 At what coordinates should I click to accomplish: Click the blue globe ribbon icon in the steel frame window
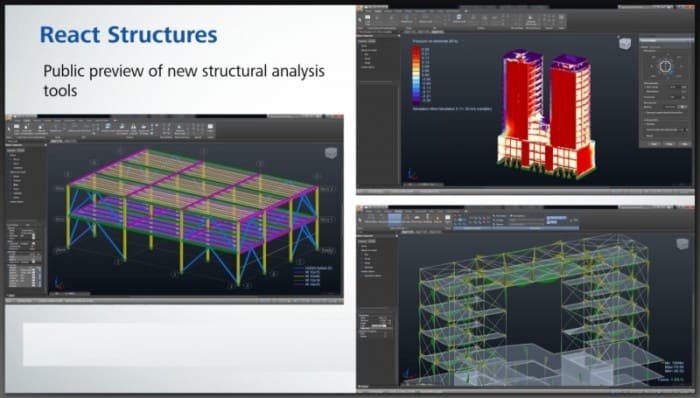click(x=108, y=126)
